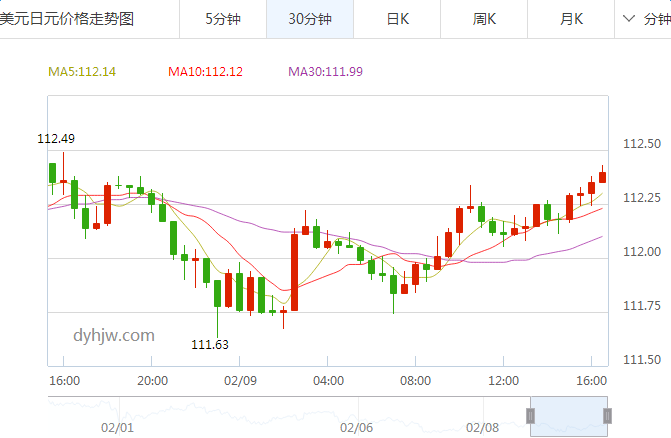Click the highlighted range selection window

(569, 416)
